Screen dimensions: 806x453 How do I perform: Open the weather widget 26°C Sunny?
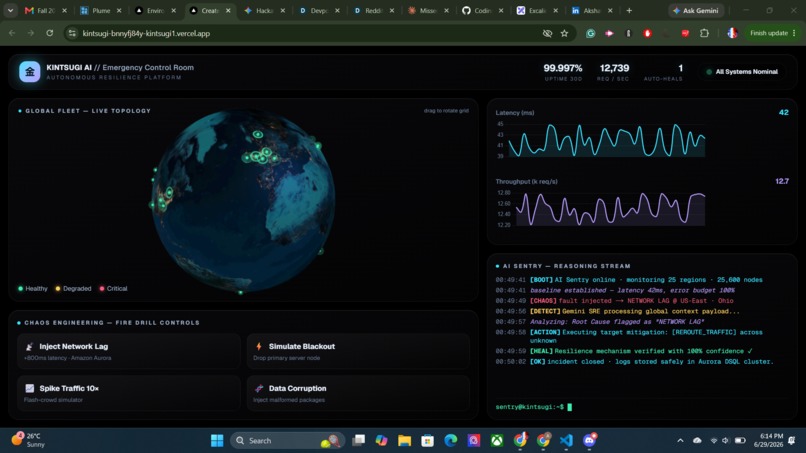29,440
